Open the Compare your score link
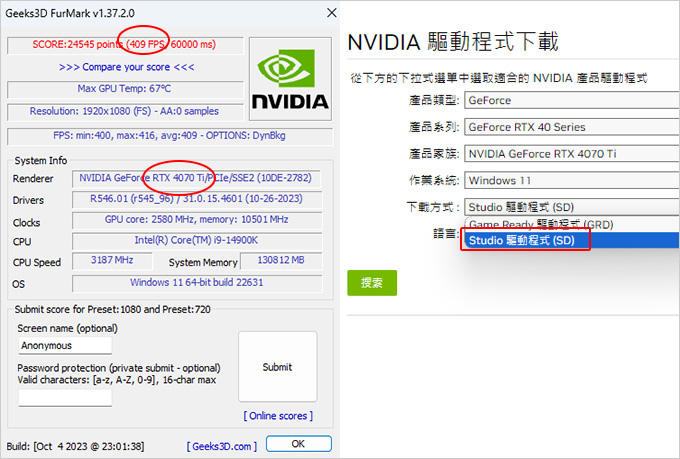680x459 pixels. (x=127, y=67)
